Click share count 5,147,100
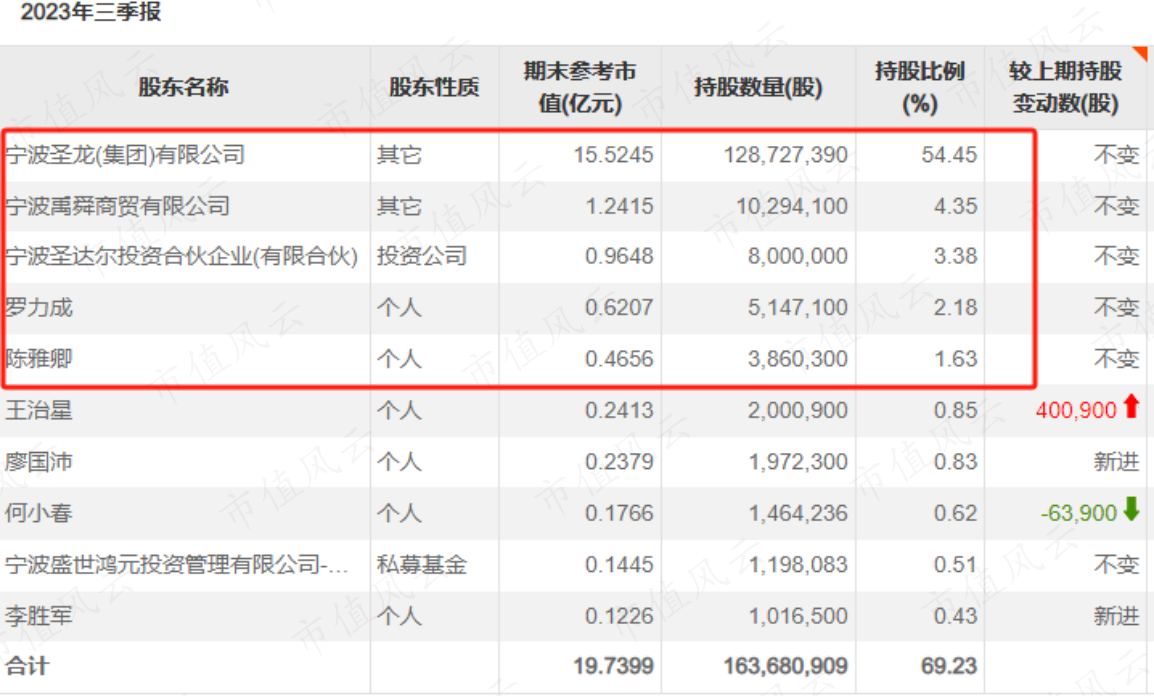The image size is (1154, 696). (x=798, y=307)
